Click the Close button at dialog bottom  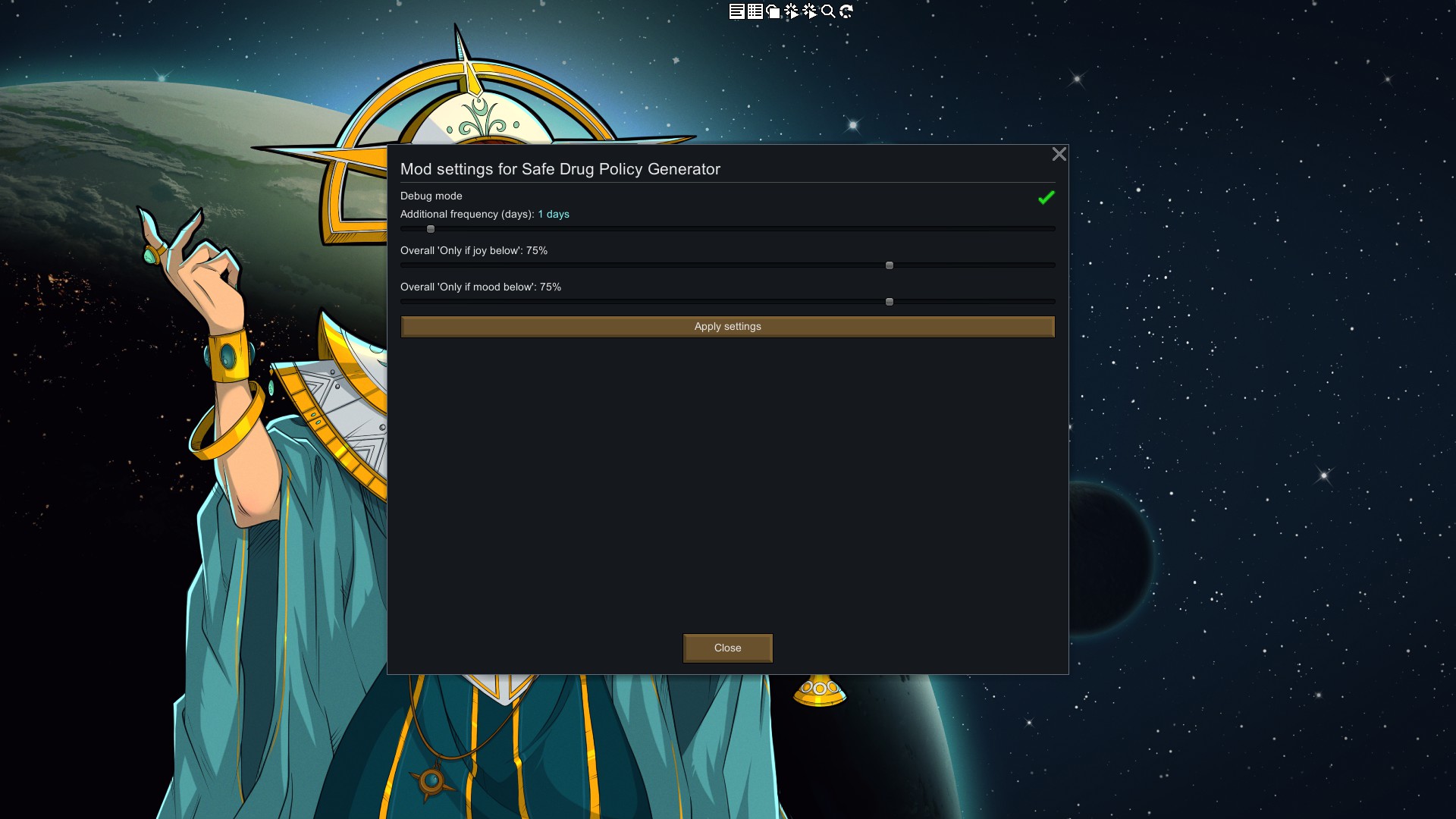click(728, 648)
